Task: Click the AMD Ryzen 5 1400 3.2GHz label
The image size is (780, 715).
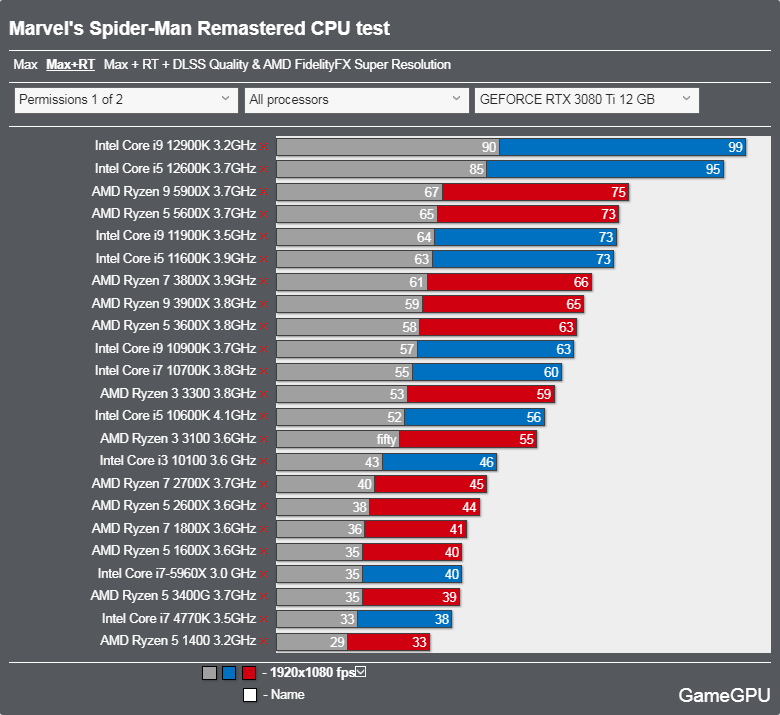Action: (x=178, y=640)
